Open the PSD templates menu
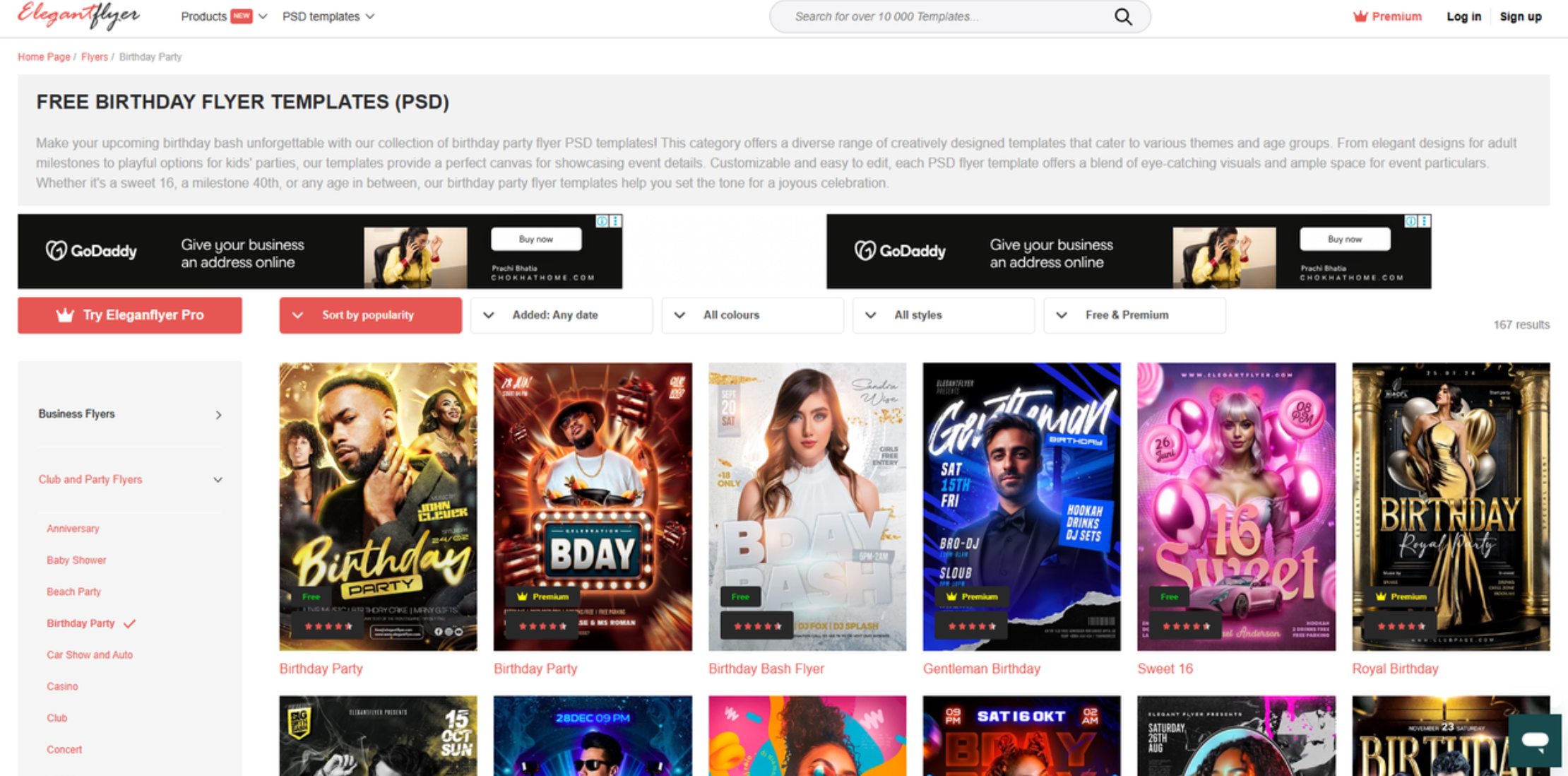The height and width of the screenshot is (776, 1568). click(x=328, y=16)
